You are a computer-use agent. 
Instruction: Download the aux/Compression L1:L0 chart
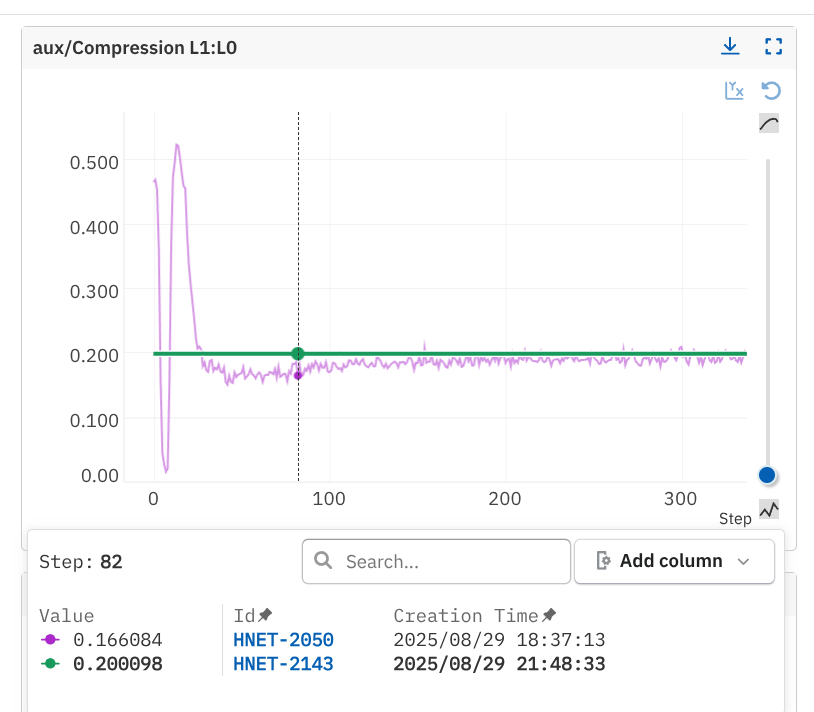730,46
